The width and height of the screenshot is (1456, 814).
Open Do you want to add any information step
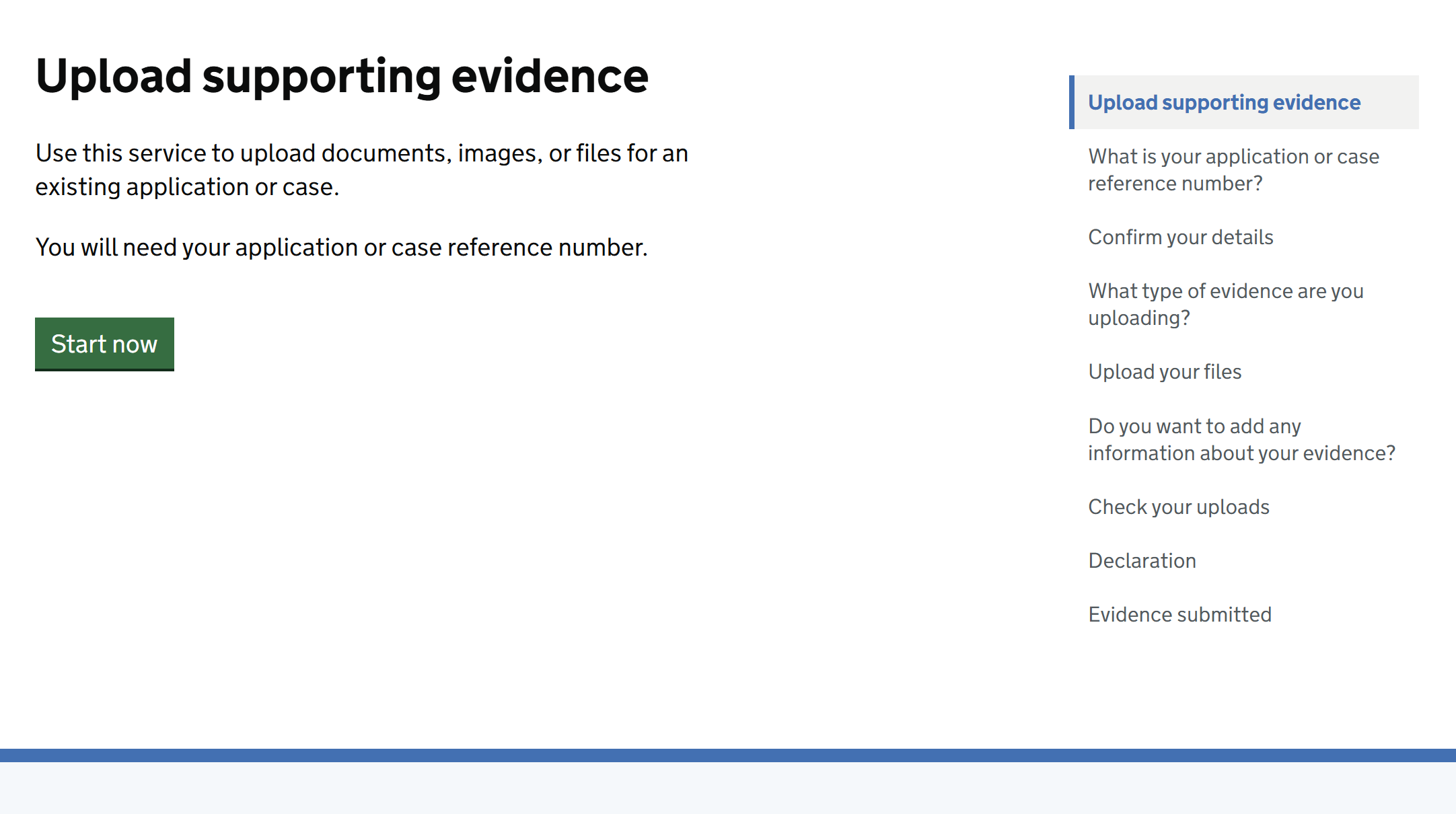[1241, 439]
